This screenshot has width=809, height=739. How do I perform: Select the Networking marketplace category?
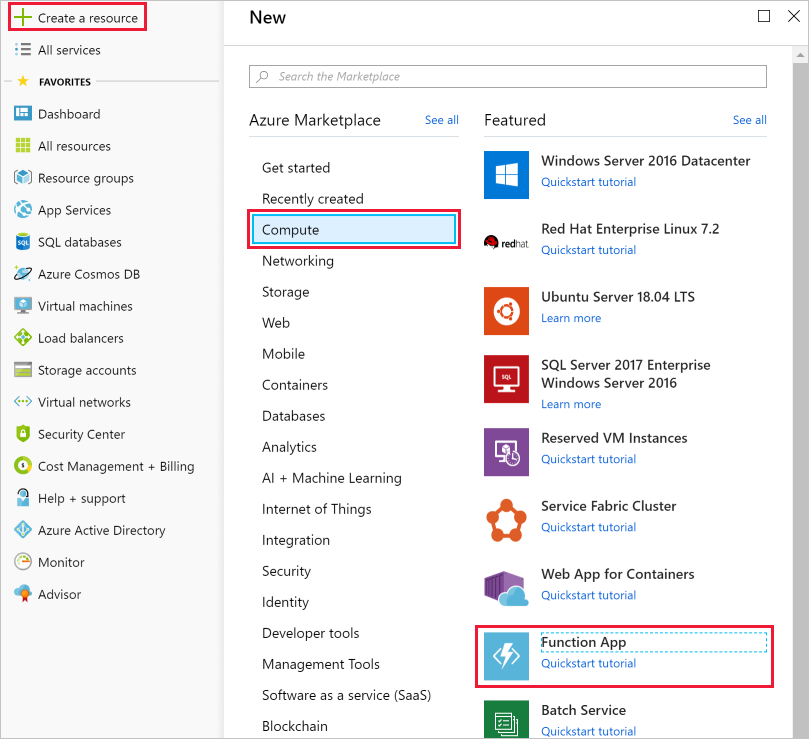[298, 261]
